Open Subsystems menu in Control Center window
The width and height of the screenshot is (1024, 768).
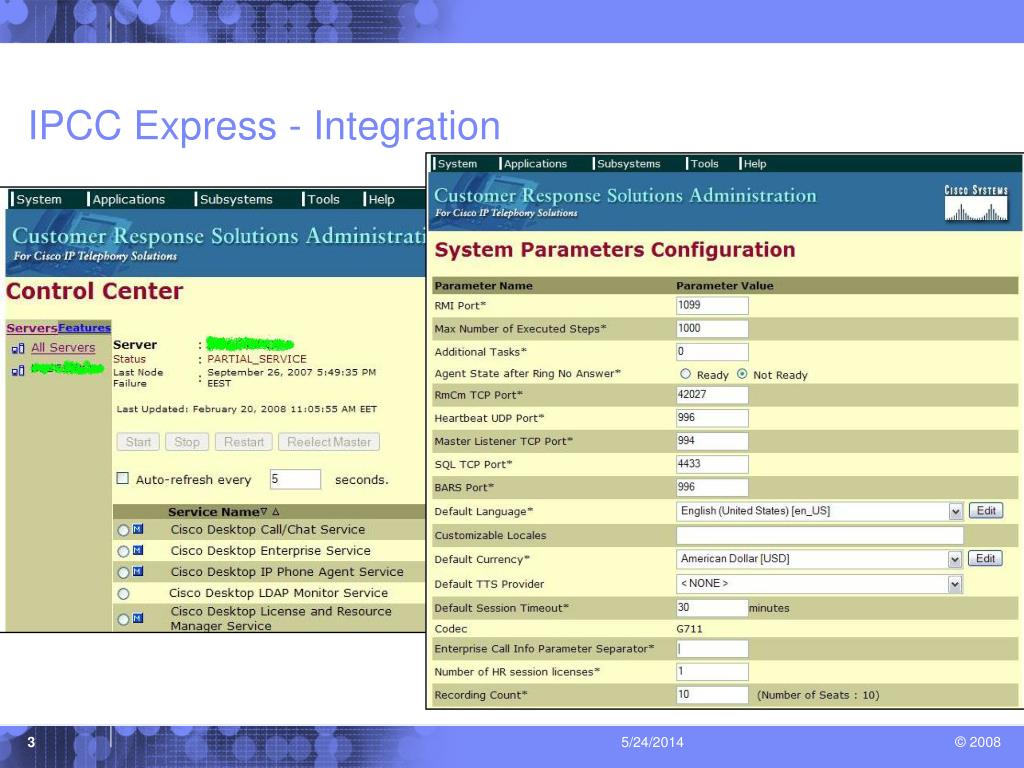pos(236,199)
